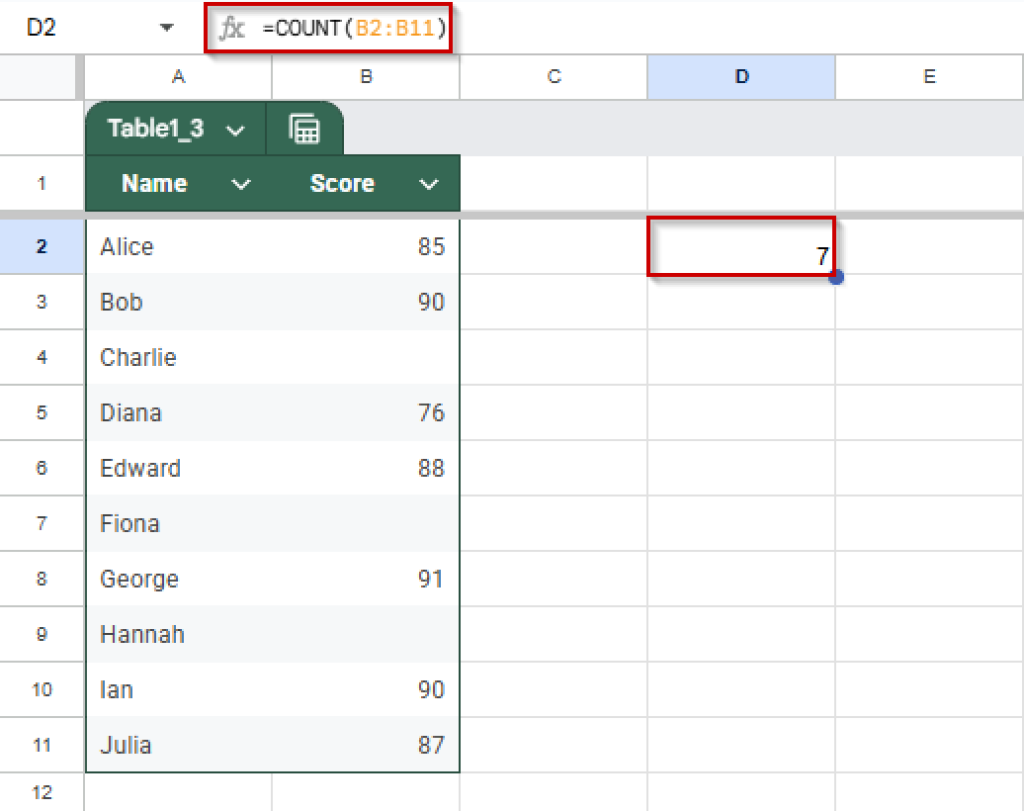Image resolution: width=1024 pixels, height=811 pixels.
Task: Open the Score column filter menu
Action: pyautogui.click(x=428, y=183)
